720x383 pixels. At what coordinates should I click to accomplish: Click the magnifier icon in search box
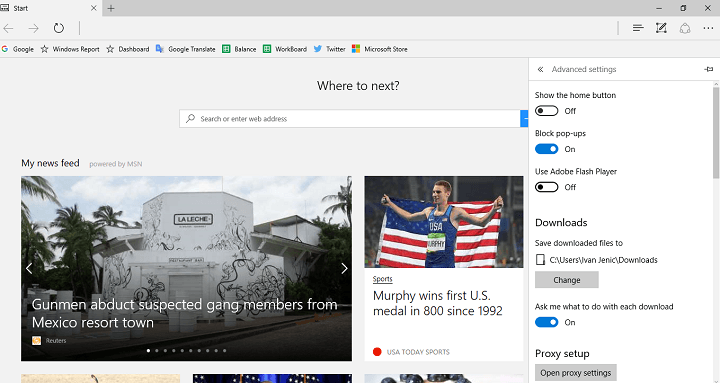point(190,118)
